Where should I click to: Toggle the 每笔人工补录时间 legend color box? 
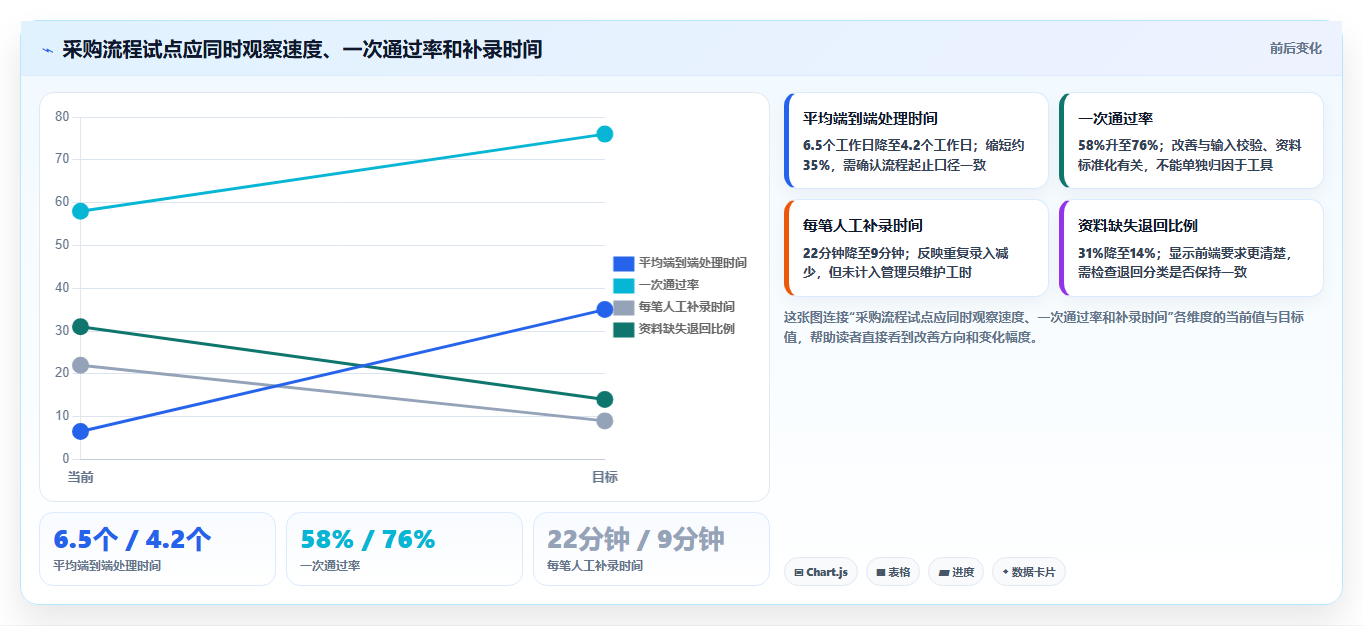624,307
